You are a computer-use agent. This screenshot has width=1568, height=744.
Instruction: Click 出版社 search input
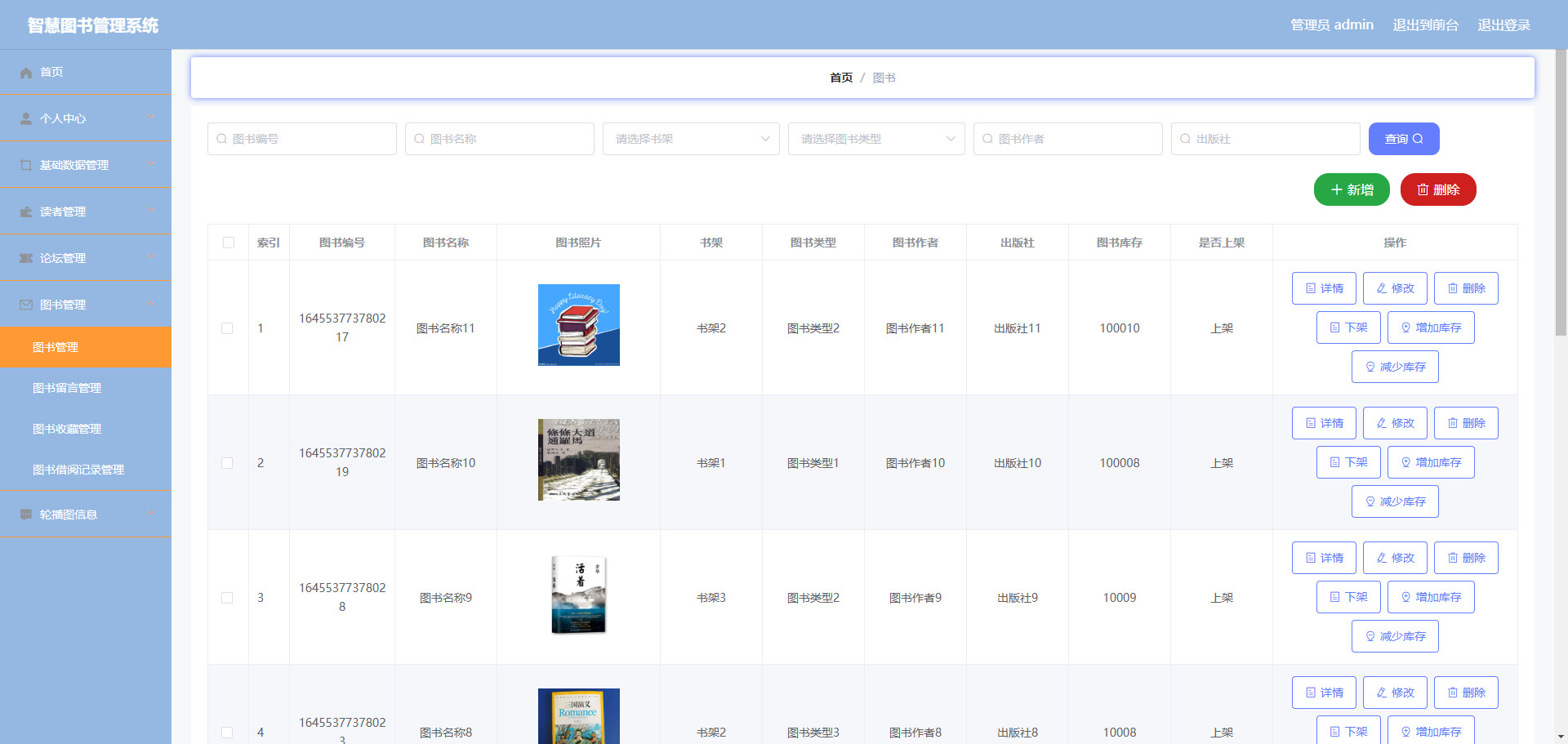(x=1266, y=139)
